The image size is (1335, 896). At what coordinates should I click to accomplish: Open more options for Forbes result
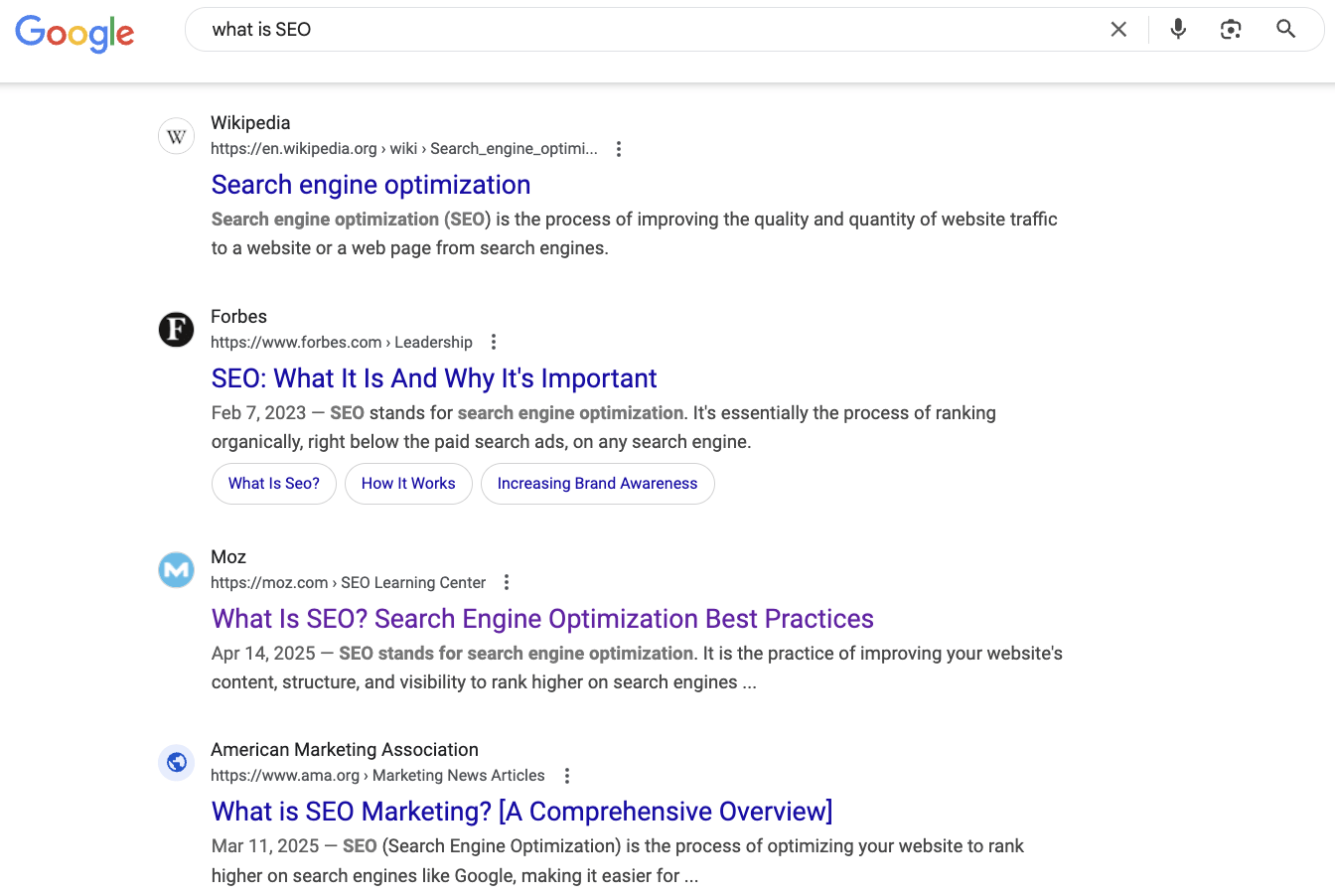pos(494,342)
